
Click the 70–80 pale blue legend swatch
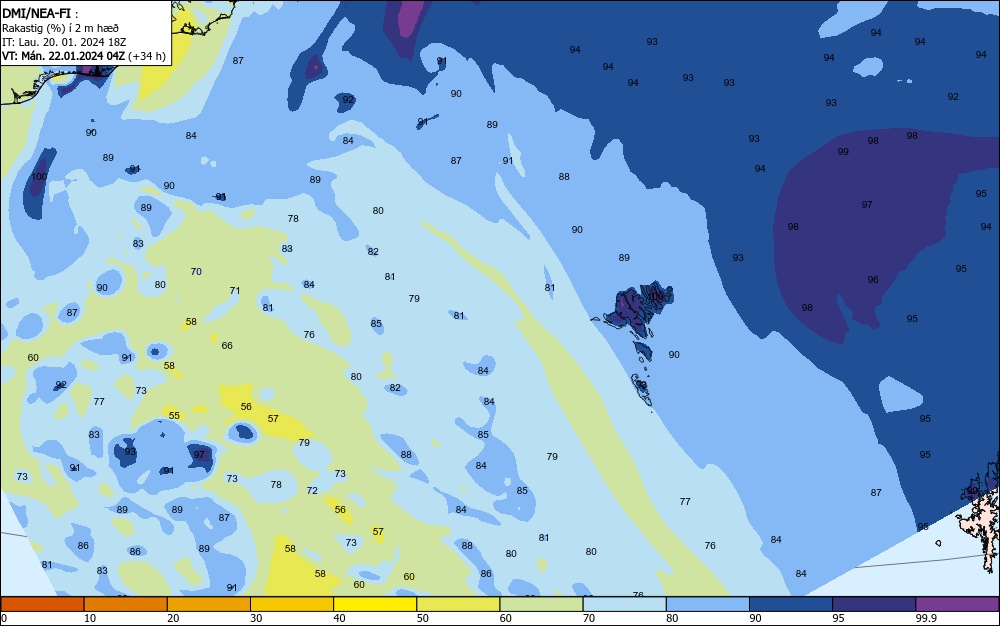click(624, 604)
